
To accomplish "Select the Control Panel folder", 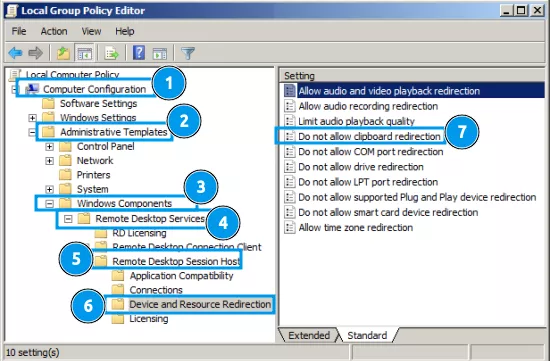I will pos(105,146).
